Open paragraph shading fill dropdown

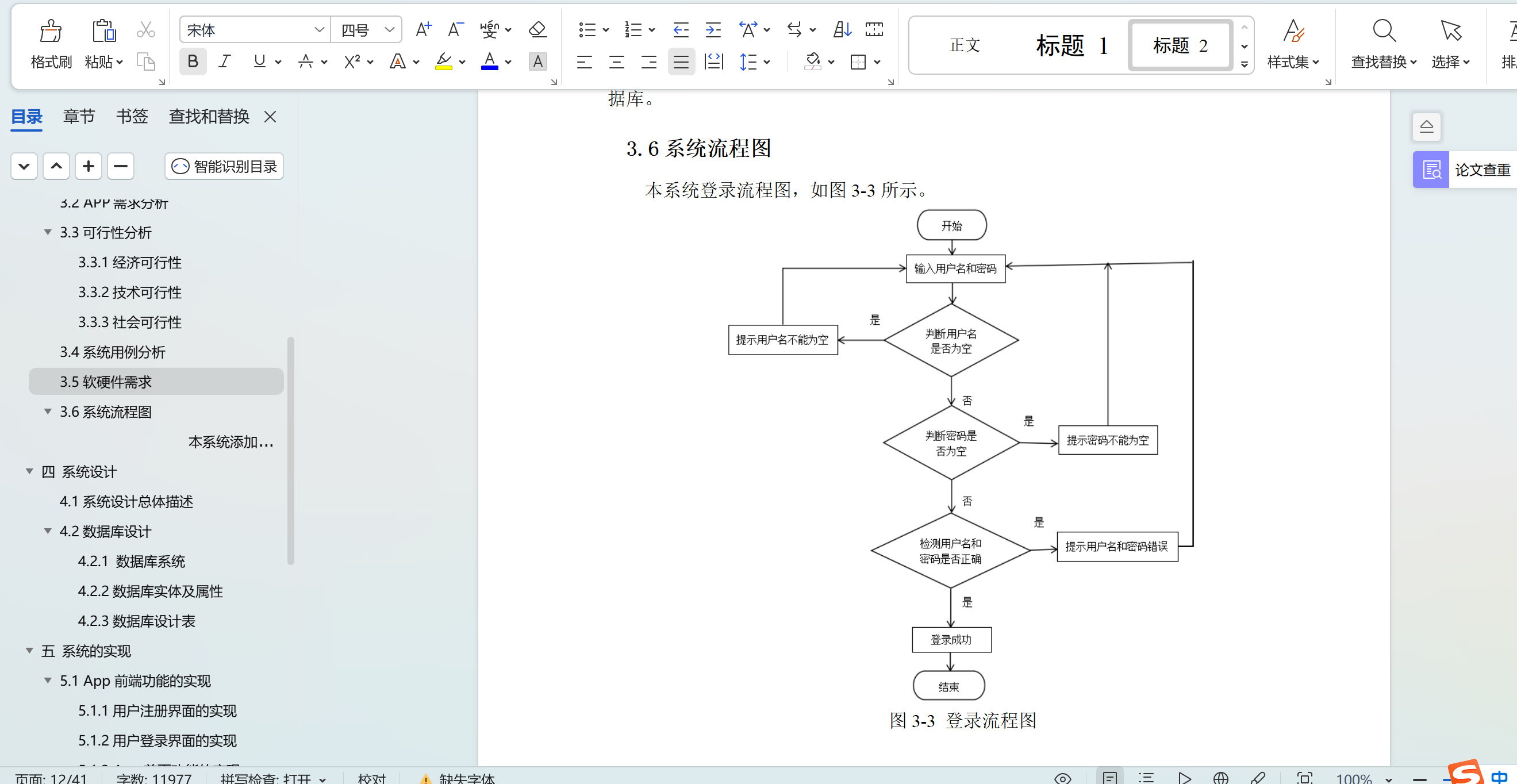[x=831, y=62]
